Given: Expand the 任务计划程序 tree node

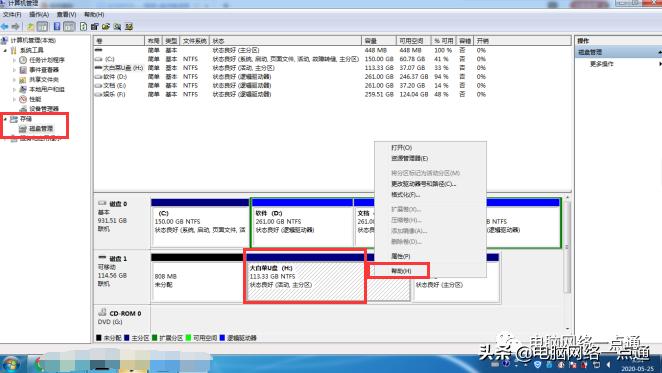Looking at the screenshot, I should [x=14, y=60].
